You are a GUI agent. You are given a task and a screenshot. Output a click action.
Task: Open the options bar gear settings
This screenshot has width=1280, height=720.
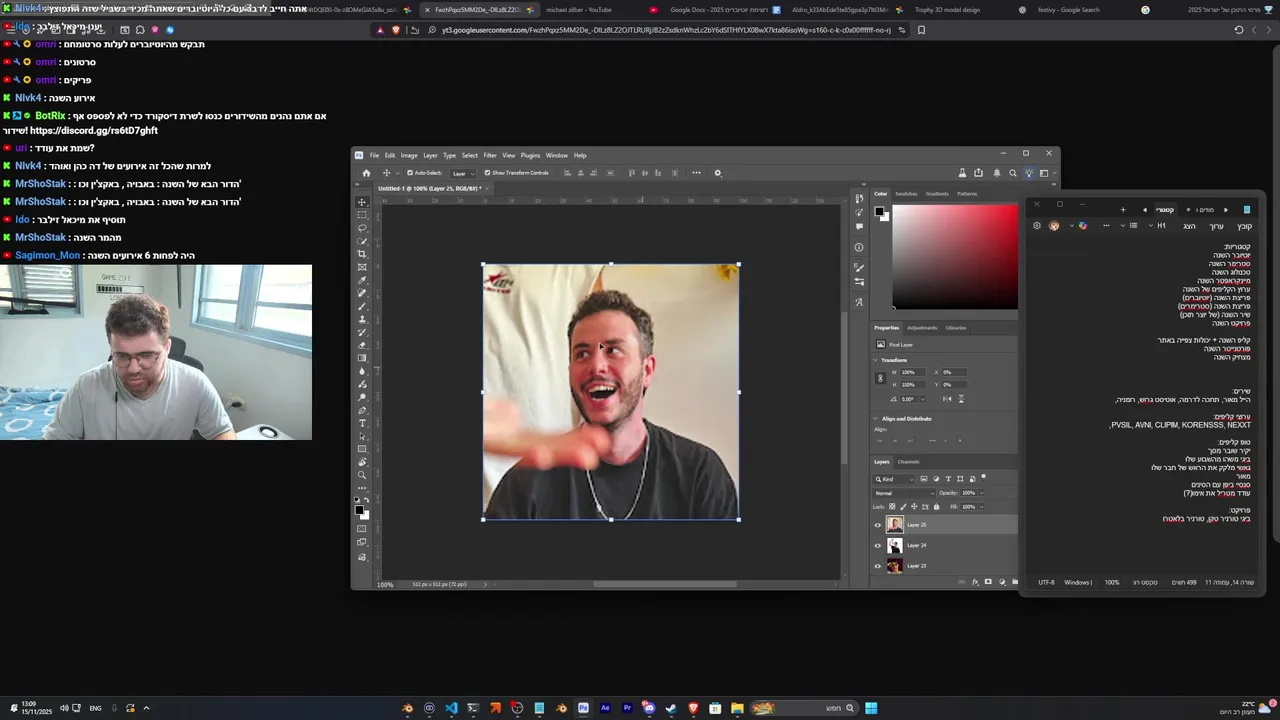(x=718, y=173)
